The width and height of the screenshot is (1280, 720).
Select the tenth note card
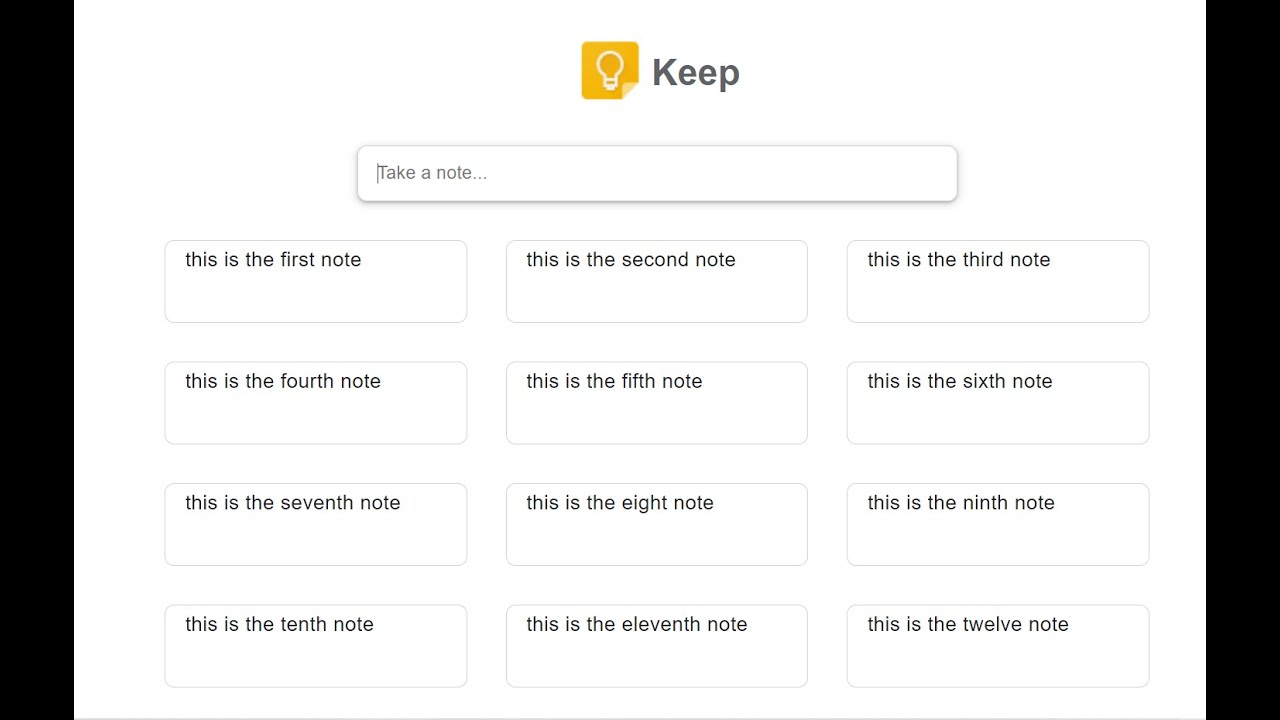coord(315,645)
